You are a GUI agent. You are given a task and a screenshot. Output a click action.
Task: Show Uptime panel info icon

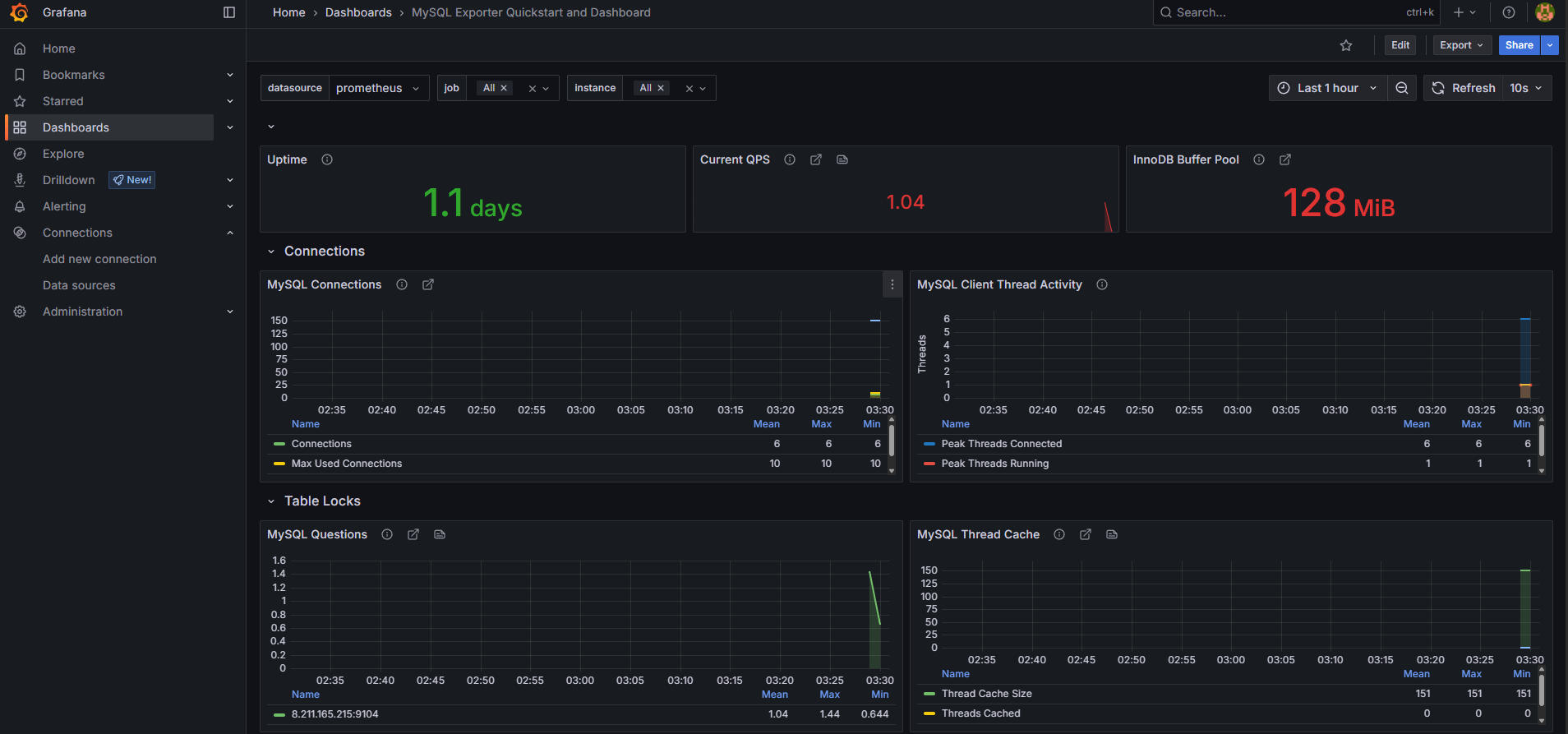pos(327,159)
